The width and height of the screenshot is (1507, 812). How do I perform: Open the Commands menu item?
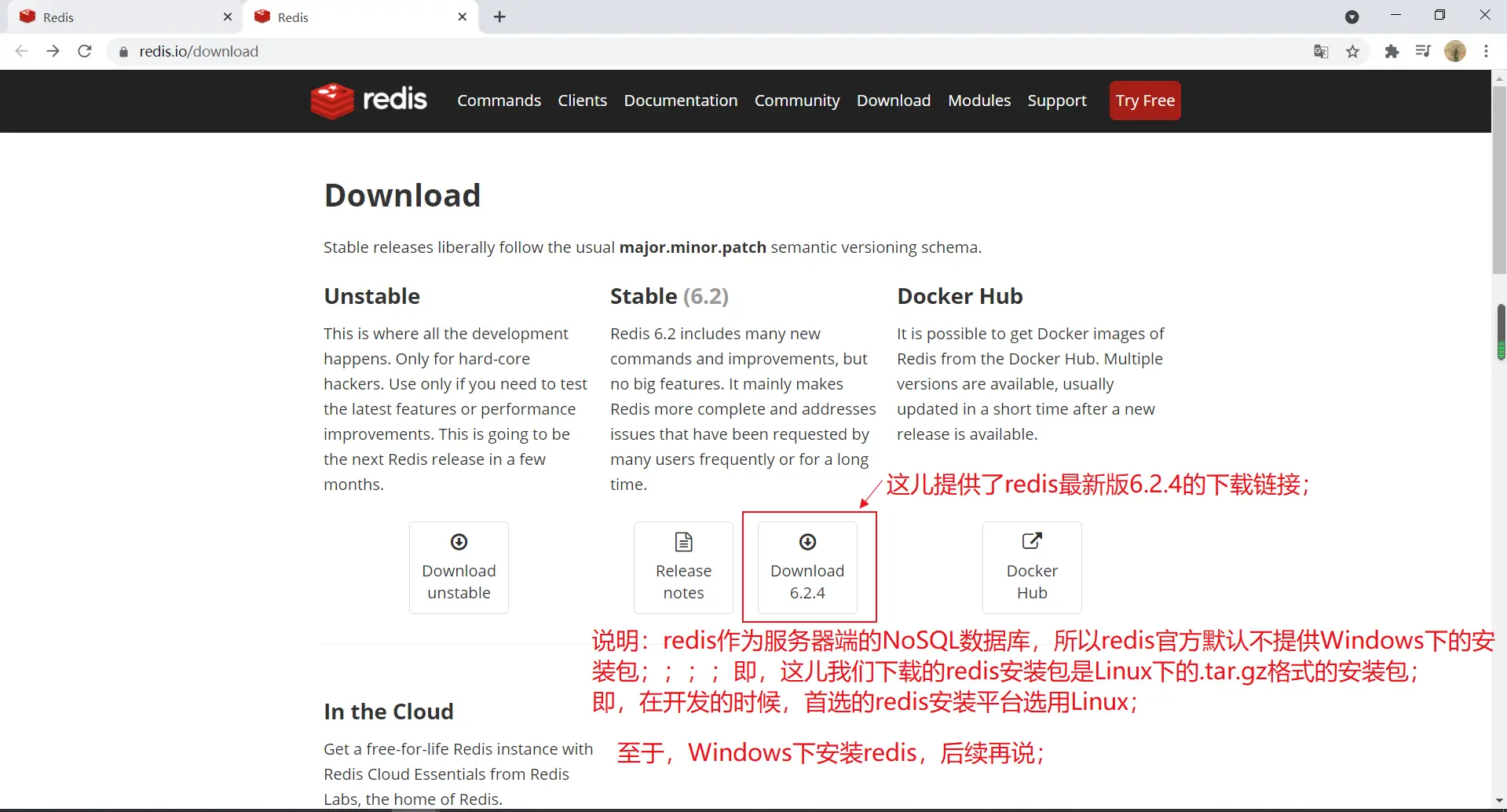point(499,101)
